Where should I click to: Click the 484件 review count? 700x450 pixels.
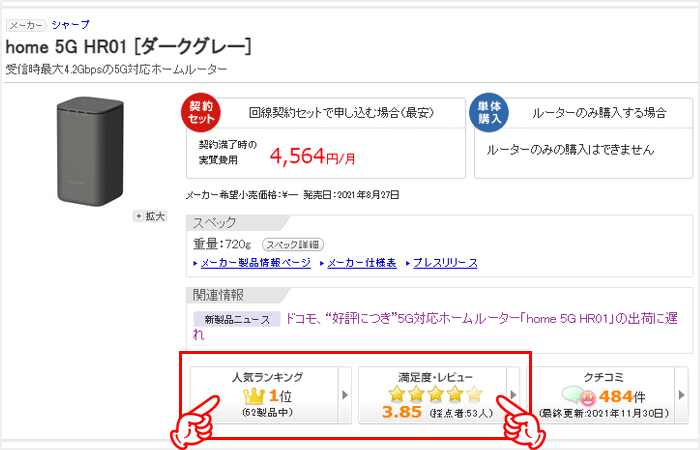(x=622, y=396)
